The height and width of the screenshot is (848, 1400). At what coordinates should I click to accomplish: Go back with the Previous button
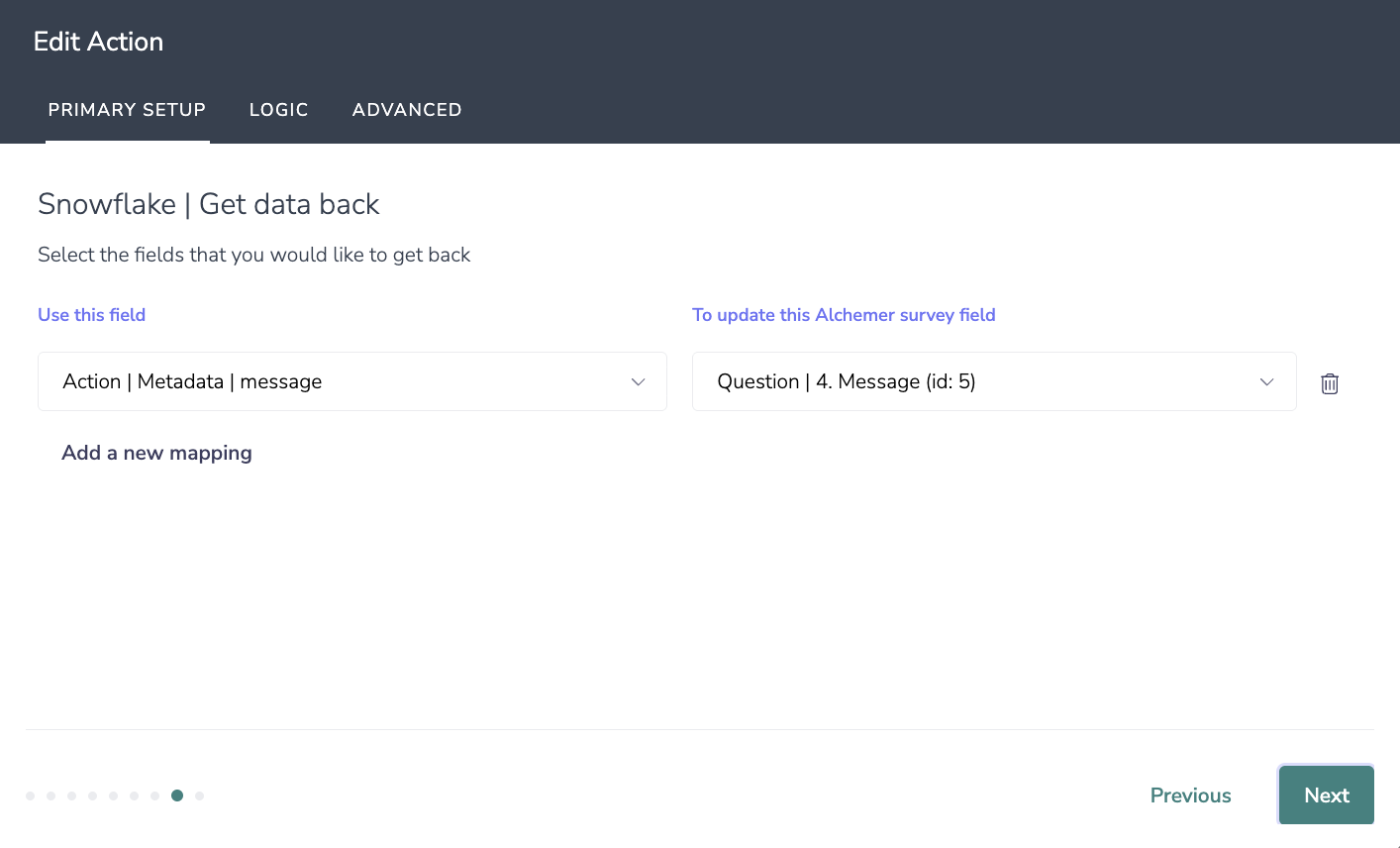pyautogui.click(x=1190, y=795)
